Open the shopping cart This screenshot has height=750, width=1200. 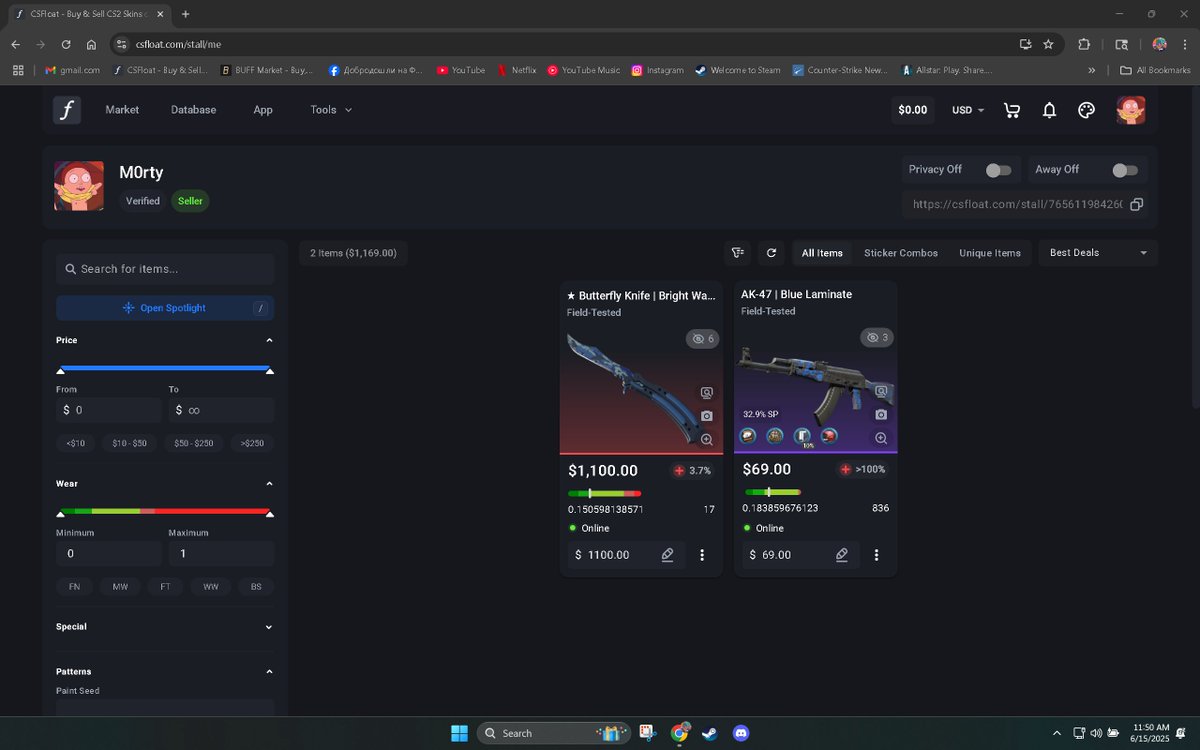coord(1012,110)
